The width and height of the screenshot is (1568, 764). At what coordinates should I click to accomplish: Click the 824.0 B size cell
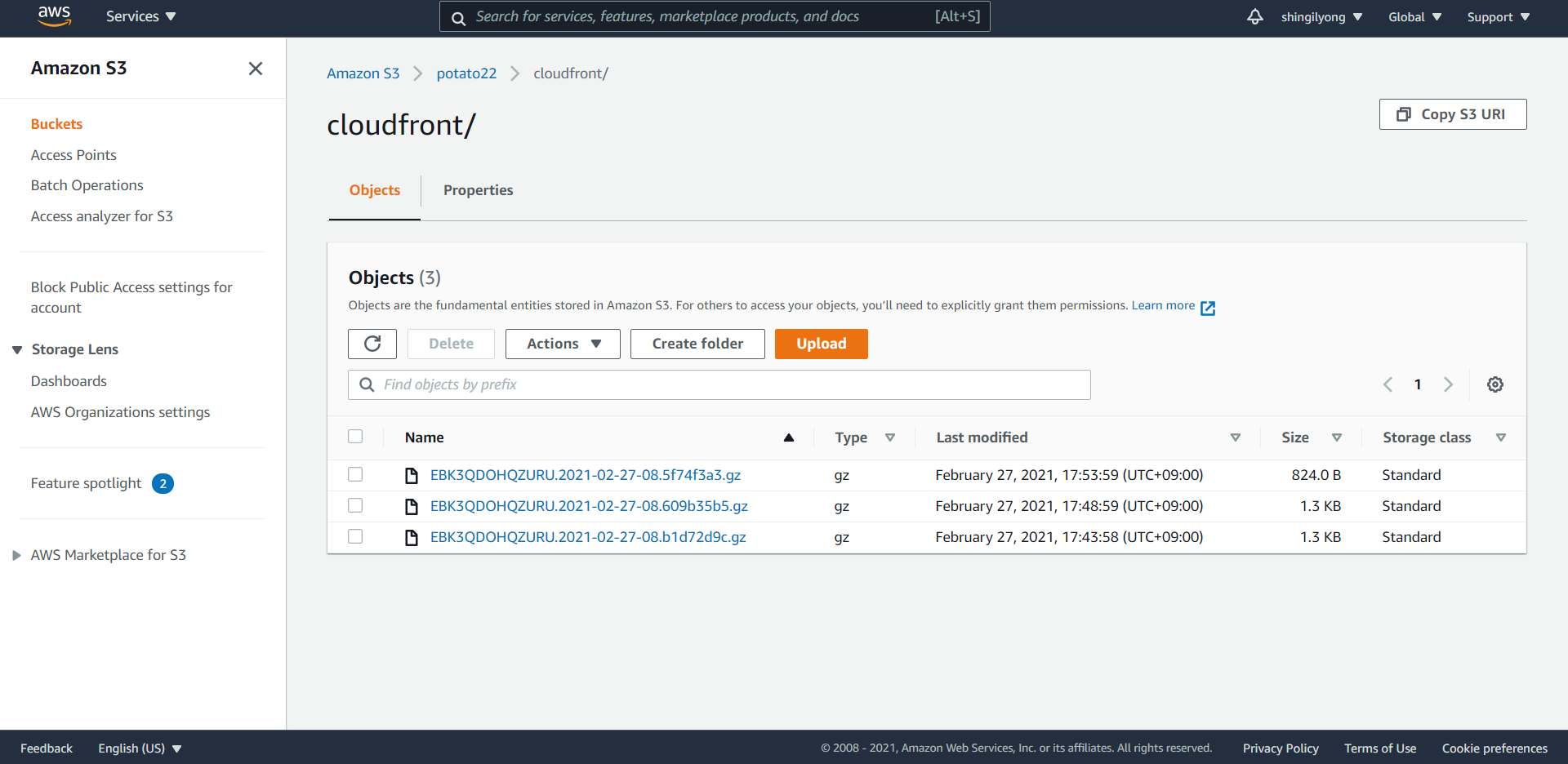tap(1316, 475)
